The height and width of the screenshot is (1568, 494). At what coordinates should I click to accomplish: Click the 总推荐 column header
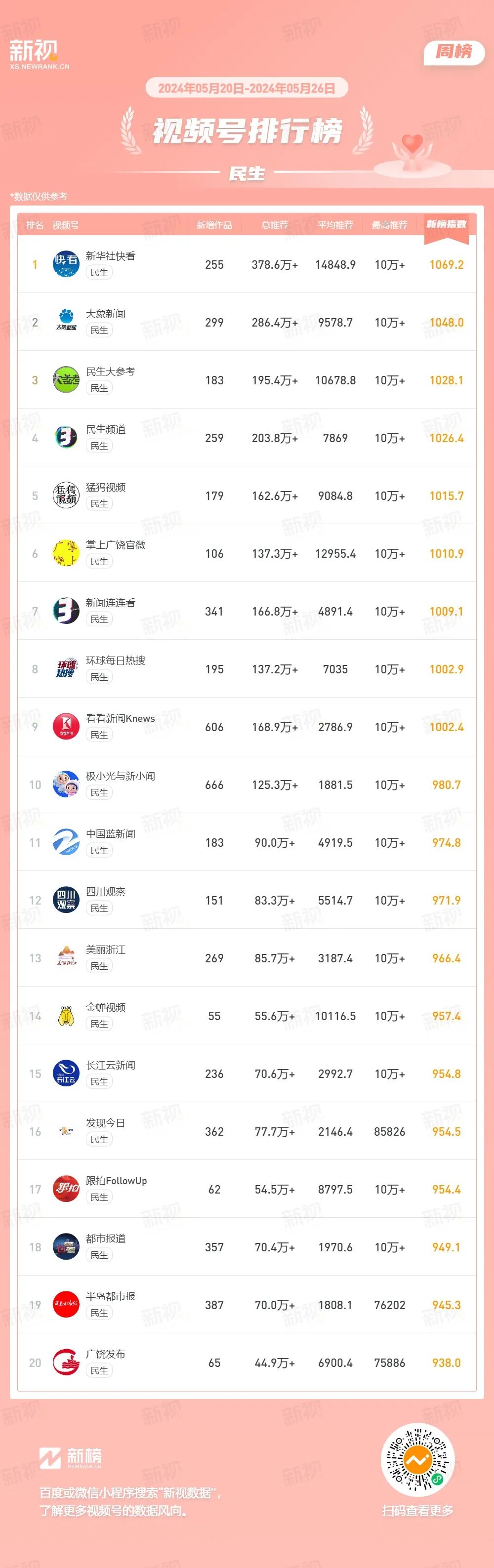point(274,225)
